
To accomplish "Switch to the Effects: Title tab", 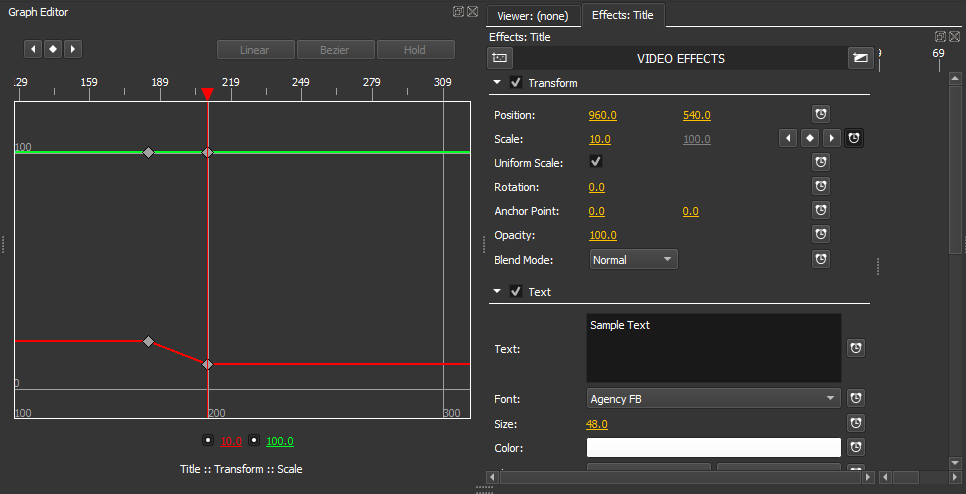I will pyautogui.click(x=622, y=15).
